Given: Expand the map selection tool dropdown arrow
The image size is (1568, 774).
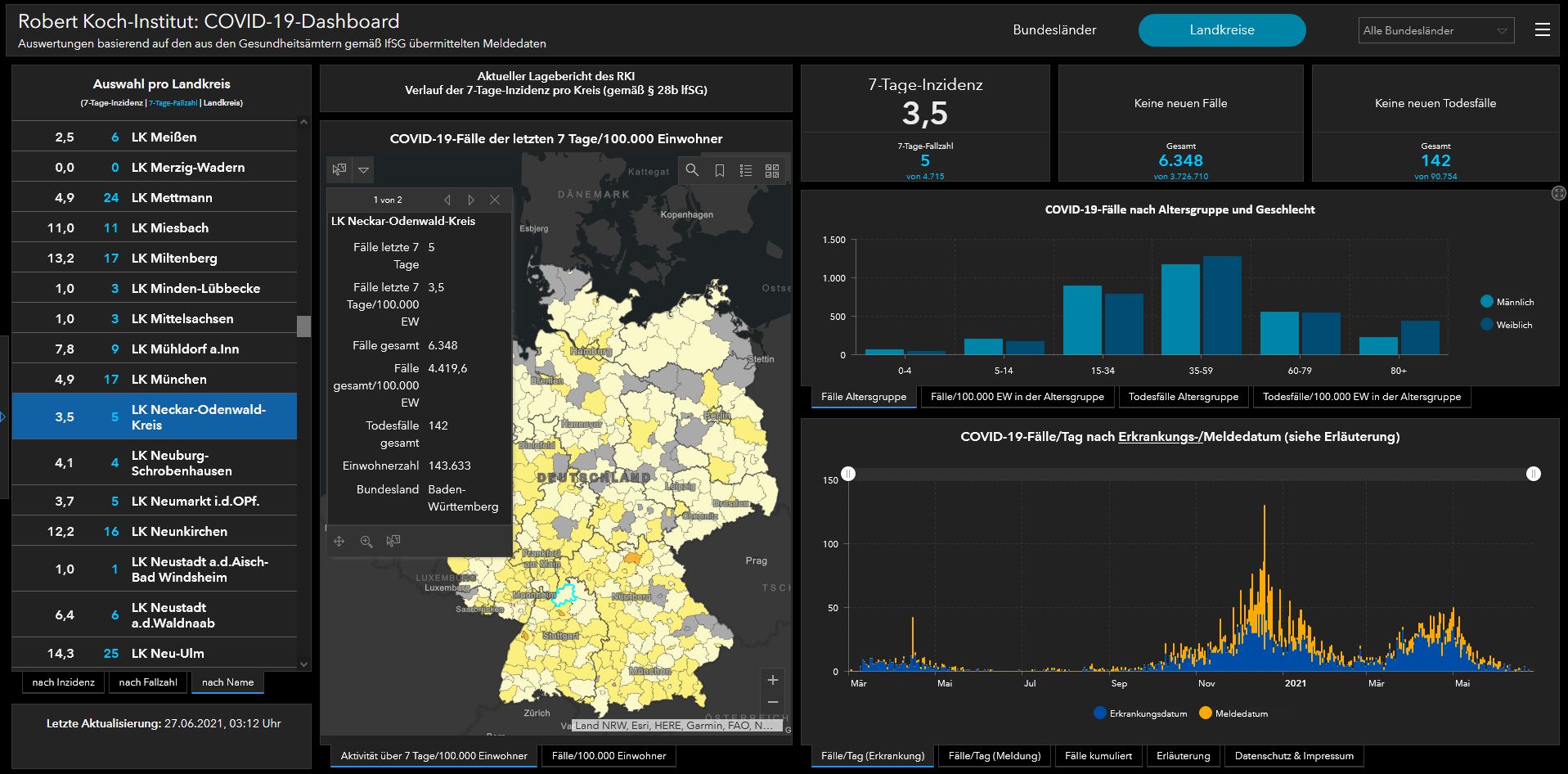Looking at the screenshot, I should coord(364,170).
